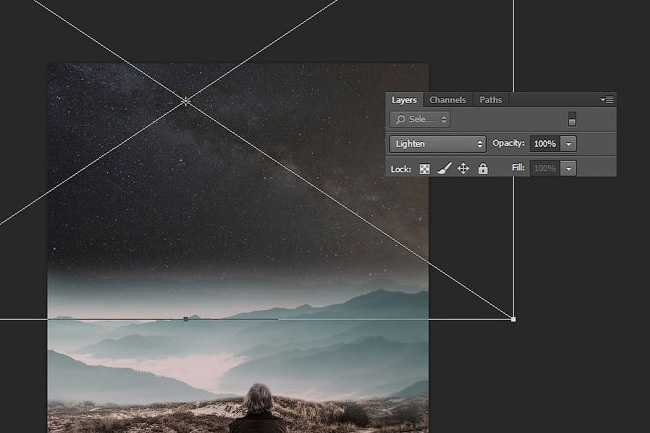Click the Opacity label
The height and width of the screenshot is (433, 650).
coord(508,143)
